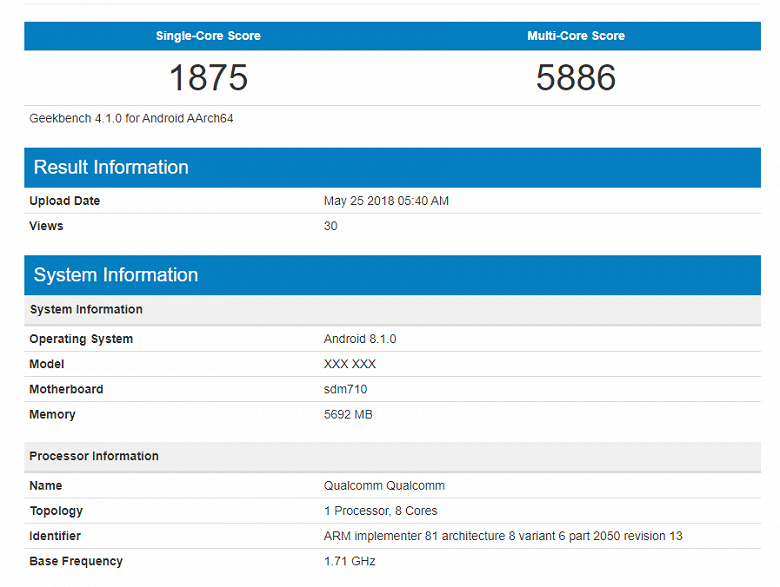Click the 1.71 GHz base frequency value
The image size is (780, 587).
pyautogui.click(x=349, y=561)
